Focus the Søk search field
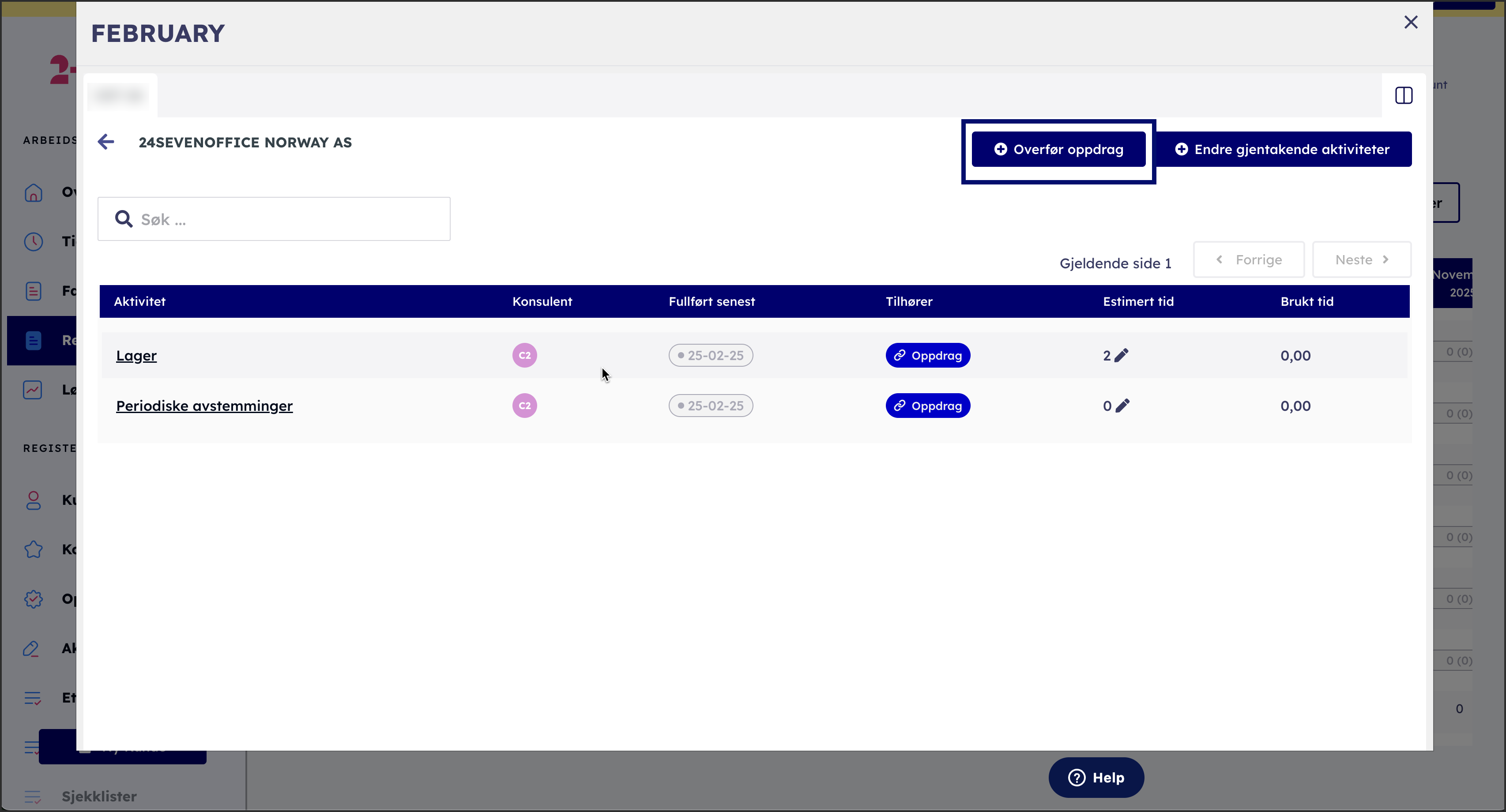Viewport: 1506px width, 812px height. pos(286,219)
